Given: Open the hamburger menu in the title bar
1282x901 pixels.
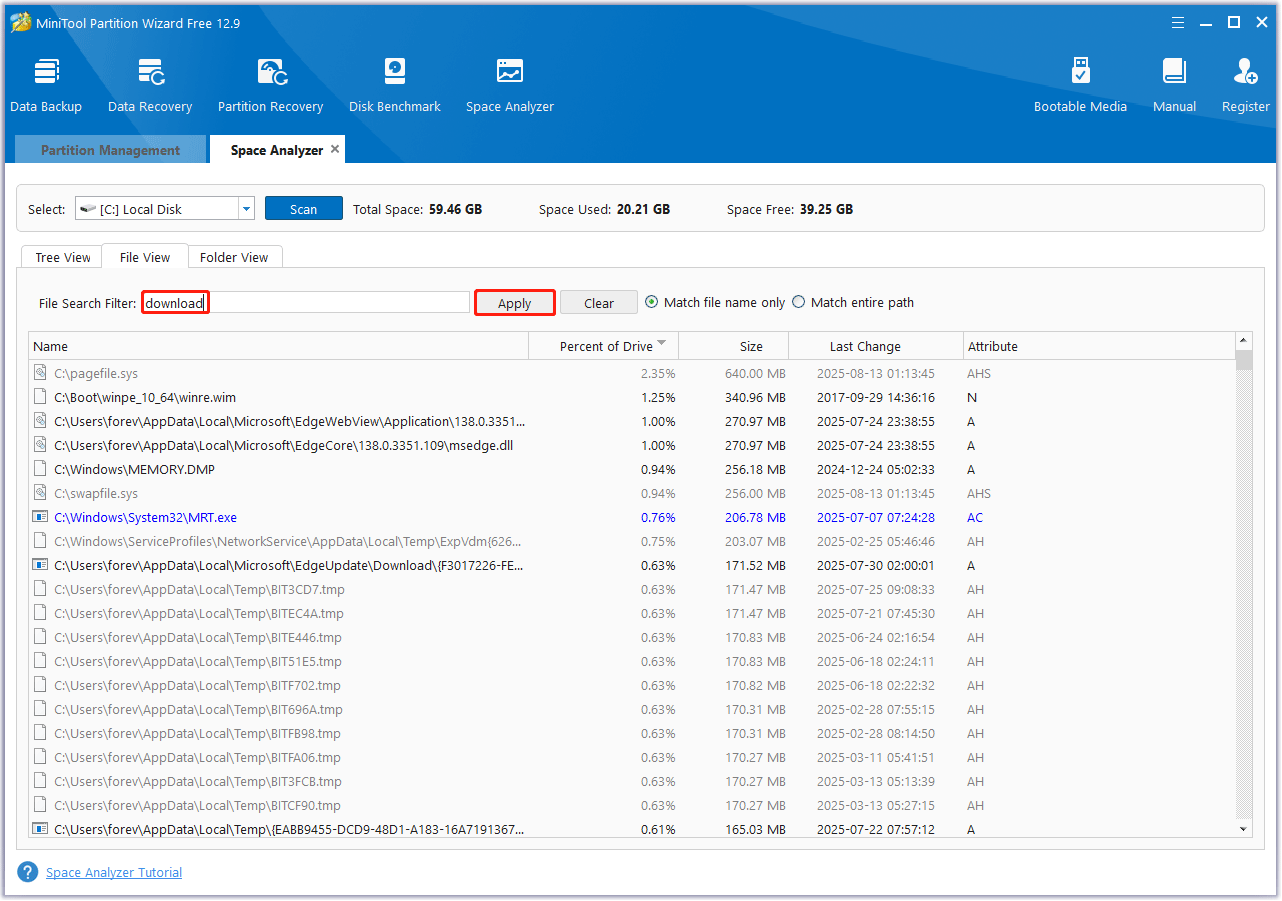Looking at the screenshot, I should pos(1176,22).
